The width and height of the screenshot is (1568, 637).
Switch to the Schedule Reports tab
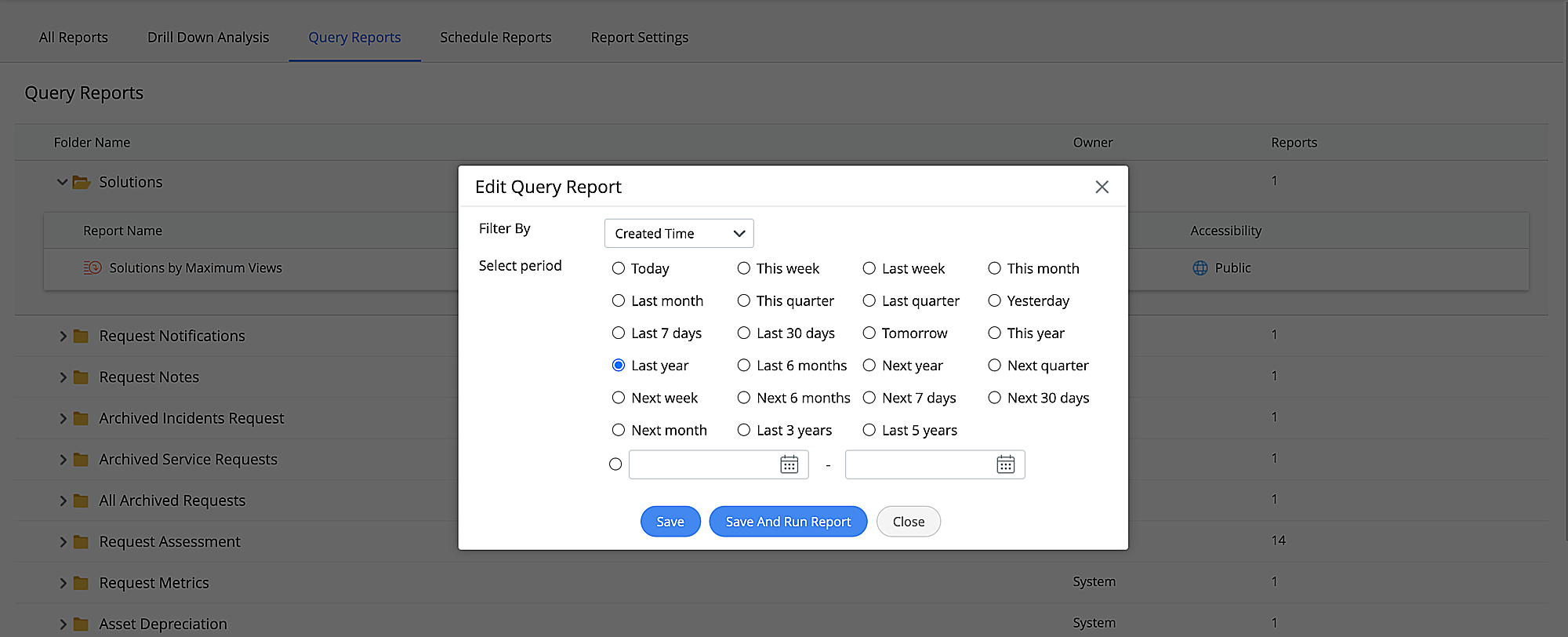coord(495,38)
